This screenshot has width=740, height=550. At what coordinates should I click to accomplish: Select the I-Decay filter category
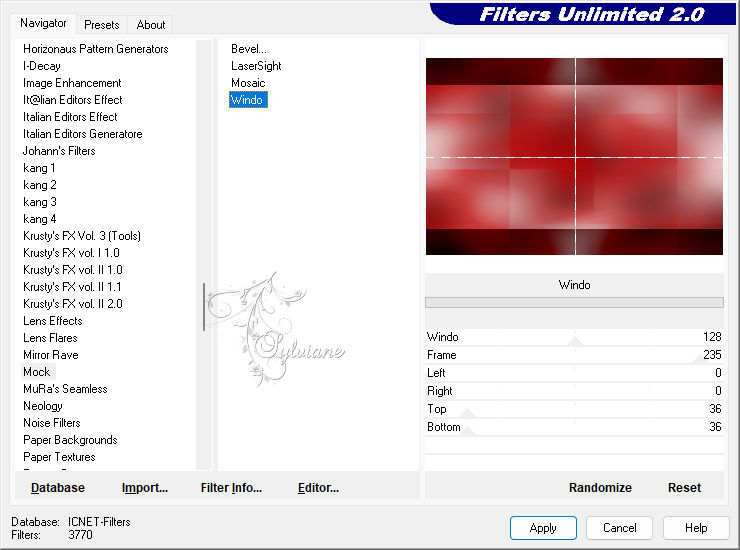tap(42, 66)
